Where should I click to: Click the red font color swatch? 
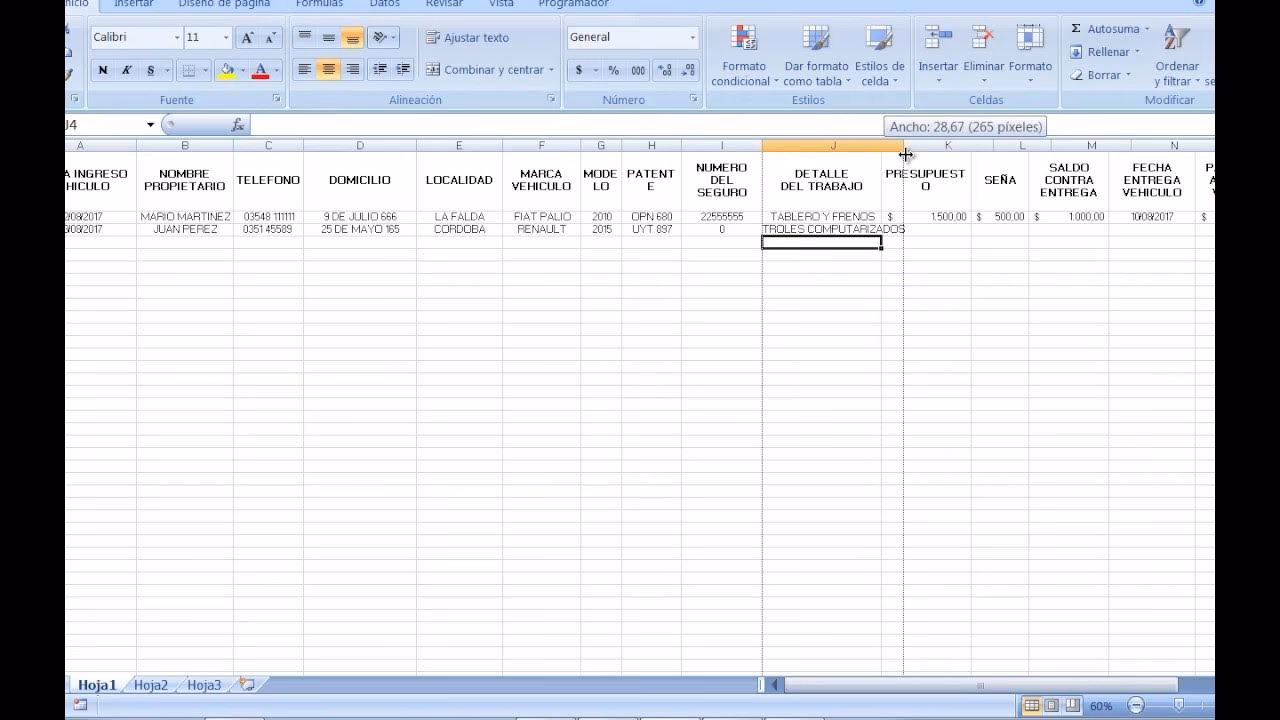260,70
